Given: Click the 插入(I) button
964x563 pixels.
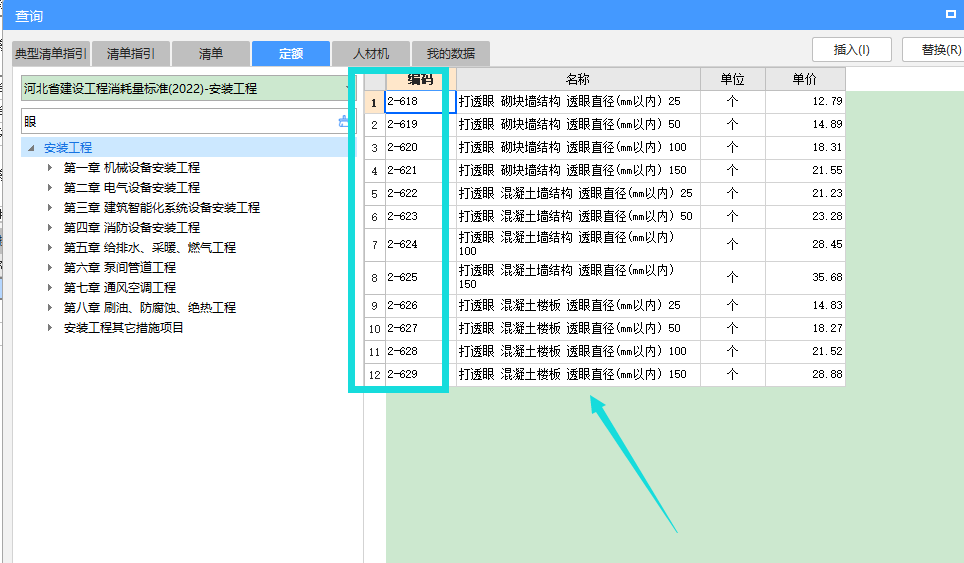Looking at the screenshot, I should coord(851,50).
